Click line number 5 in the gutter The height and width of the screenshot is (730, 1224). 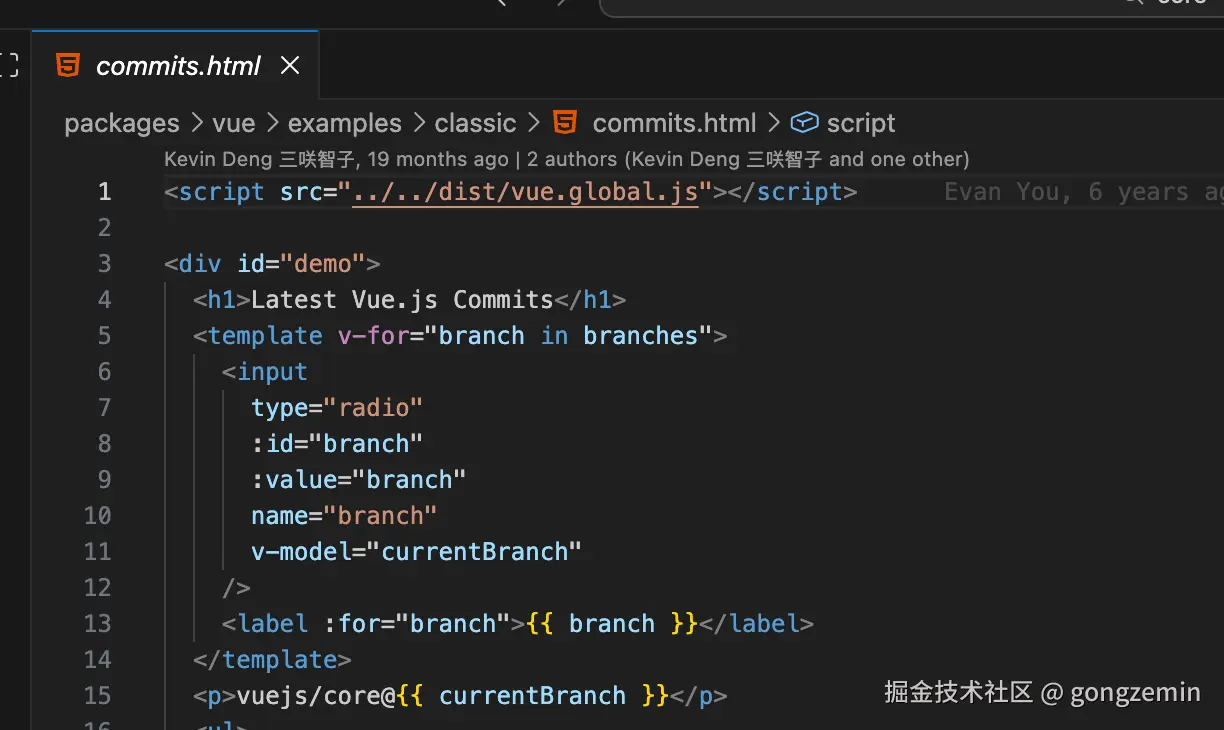[104, 336]
